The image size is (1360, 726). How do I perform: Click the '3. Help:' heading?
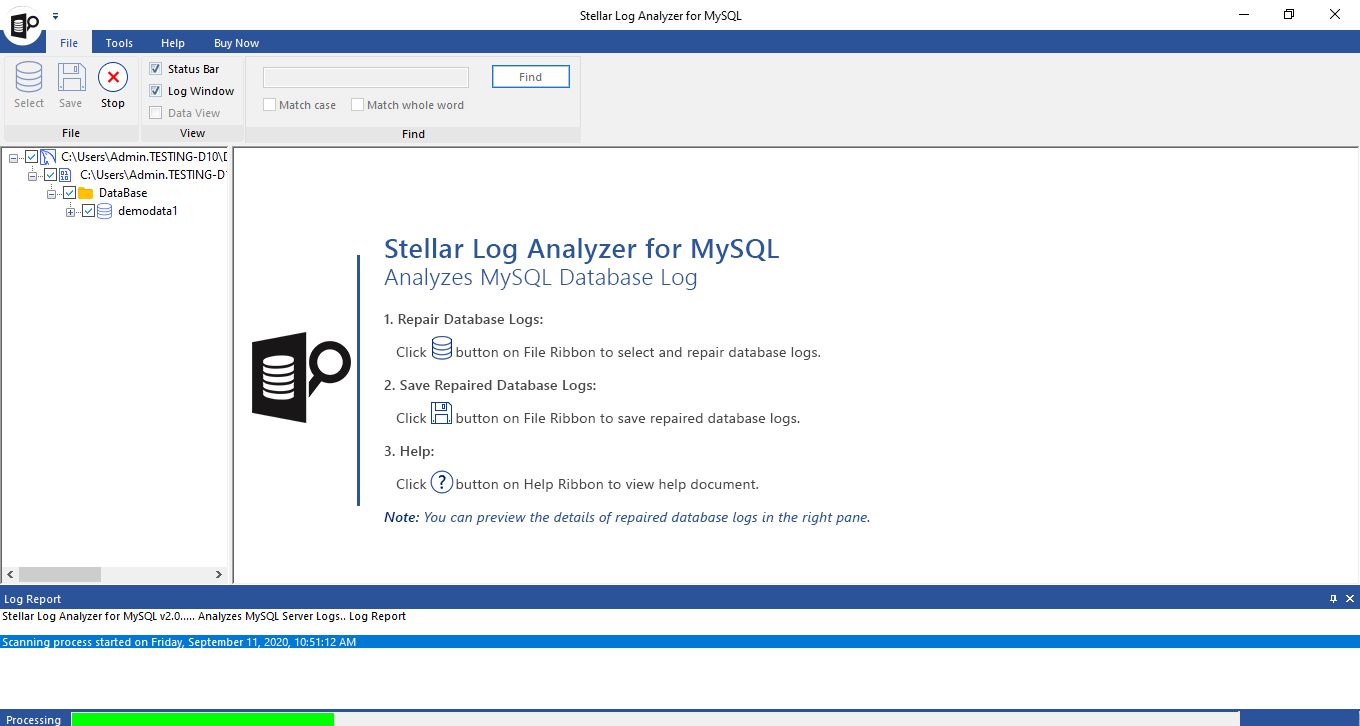click(409, 451)
